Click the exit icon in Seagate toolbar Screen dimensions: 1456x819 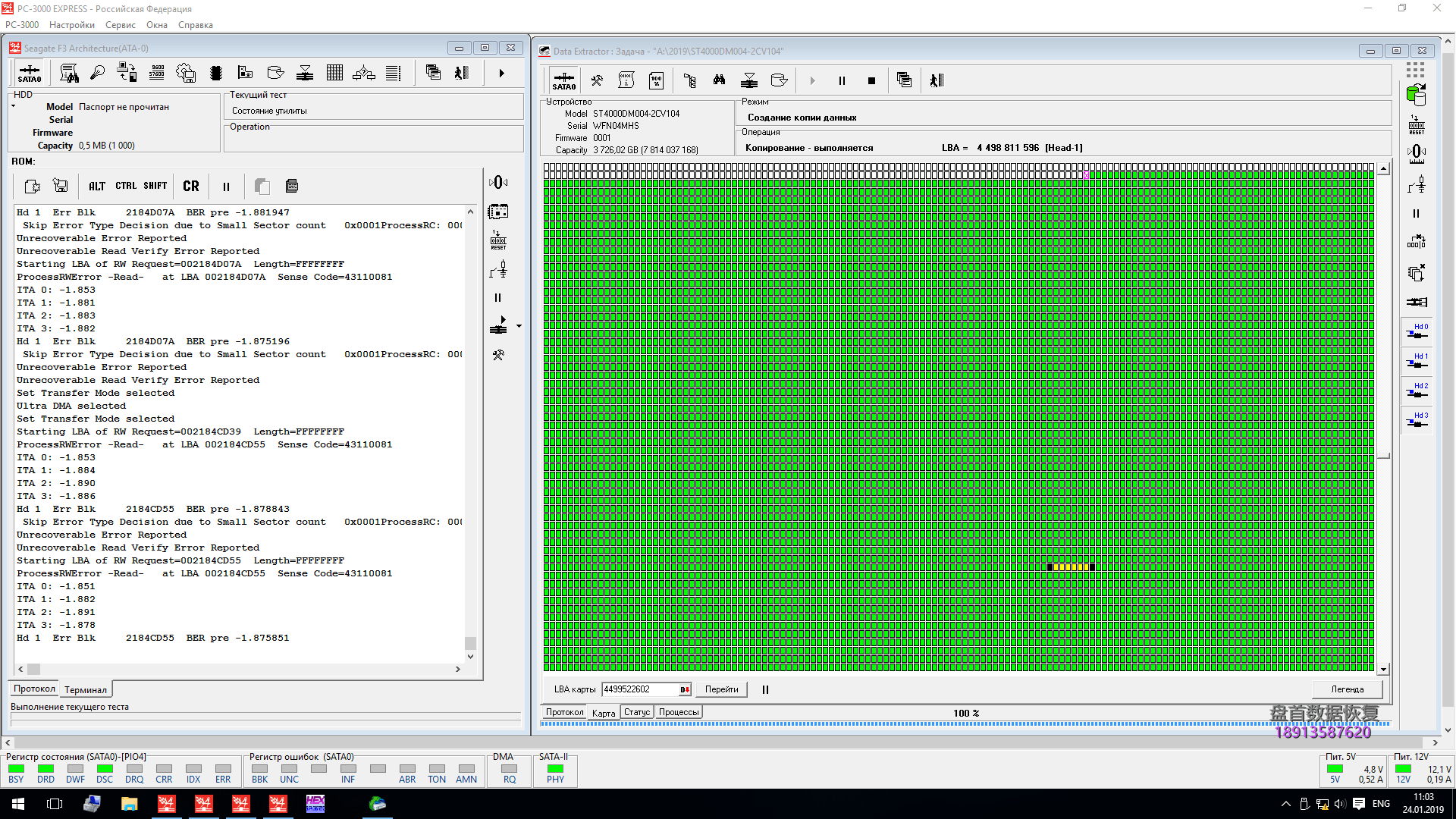[462, 73]
